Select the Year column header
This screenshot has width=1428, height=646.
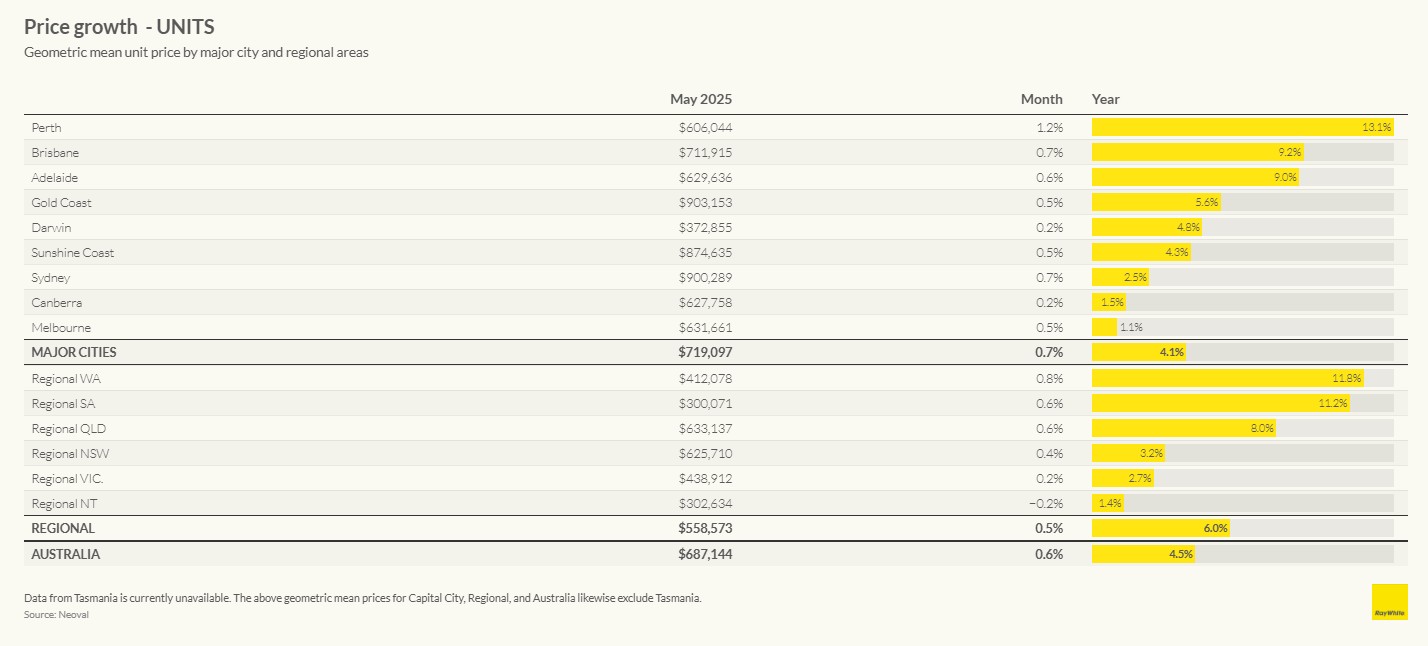1105,99
